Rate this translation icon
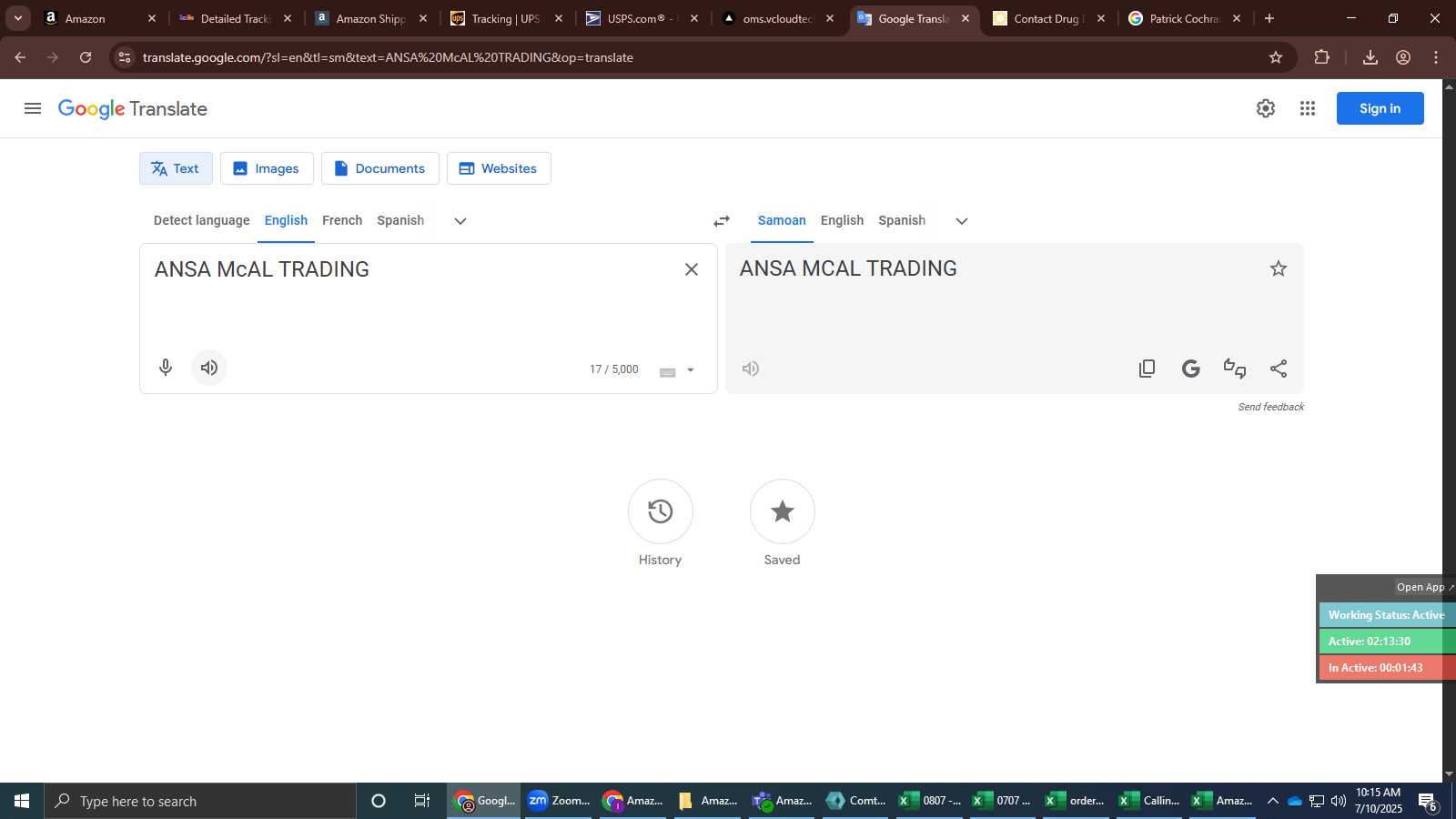The image size is (1456, 819). (x=1235, y=369)
